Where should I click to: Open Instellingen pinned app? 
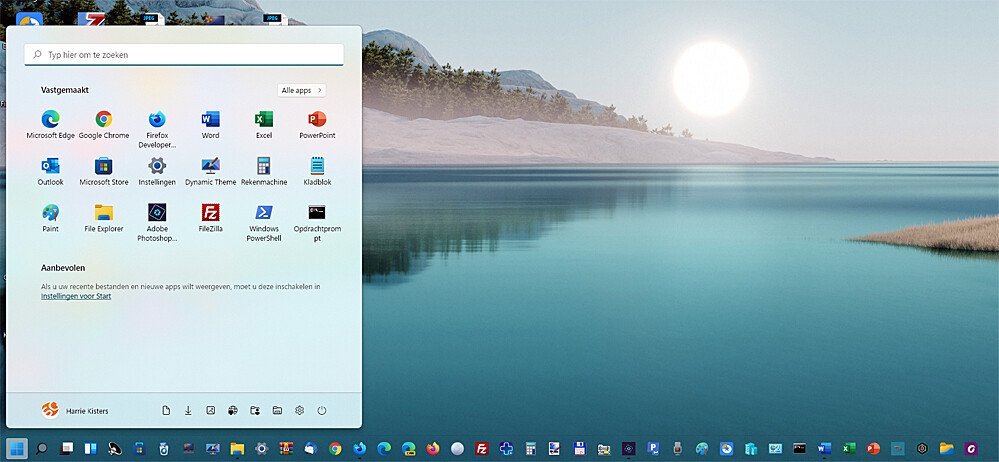[157, 171]
